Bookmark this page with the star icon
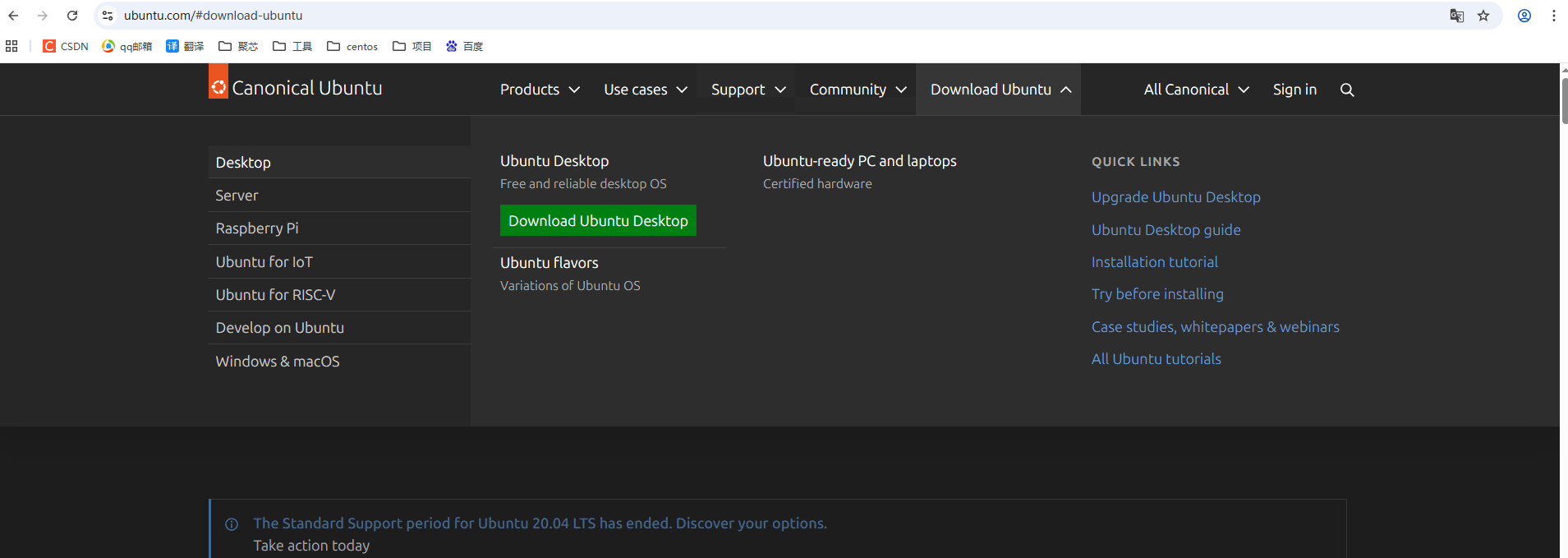The height and width of the screenshot is (558, 1568). [1483, 16]
